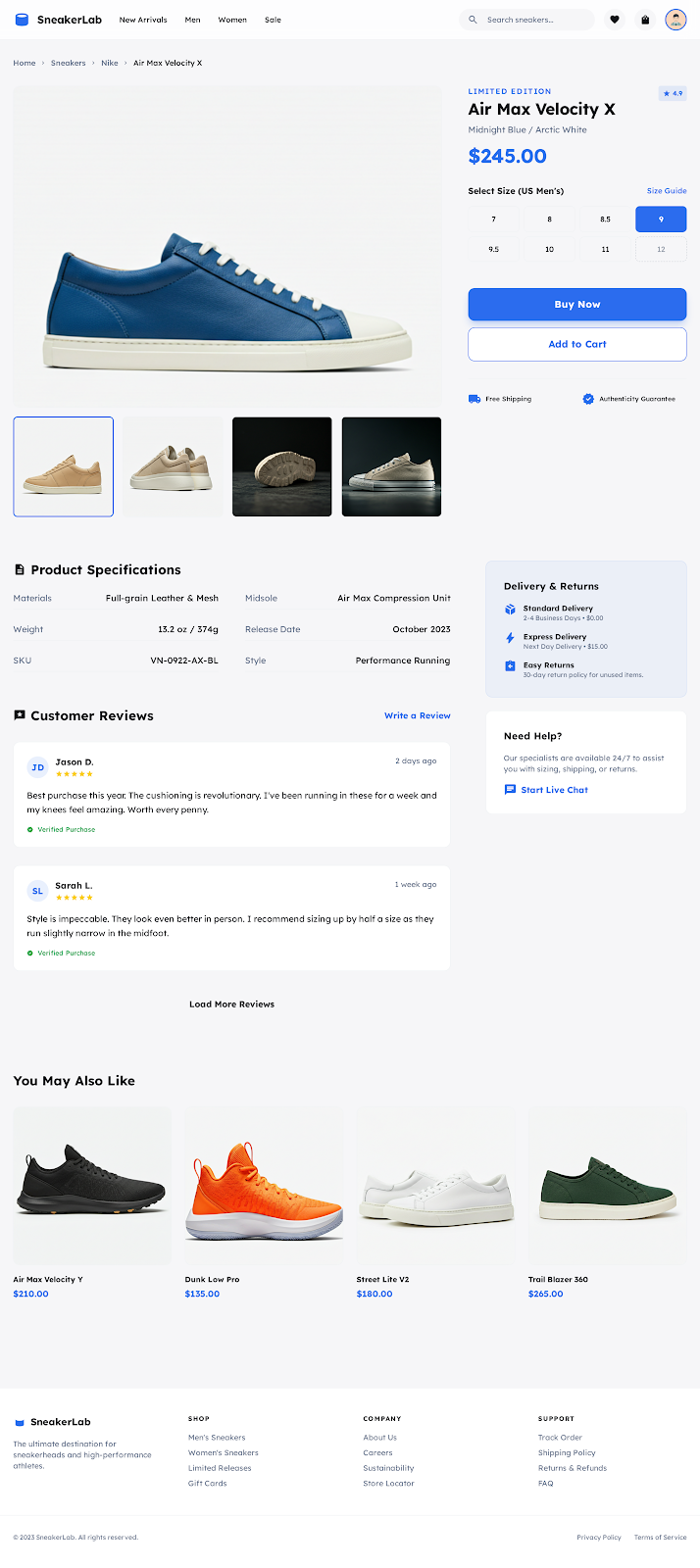Open the shopping bag icon
The height and width of the screenshot is (1568, 700).
click(x=645, y=20)
